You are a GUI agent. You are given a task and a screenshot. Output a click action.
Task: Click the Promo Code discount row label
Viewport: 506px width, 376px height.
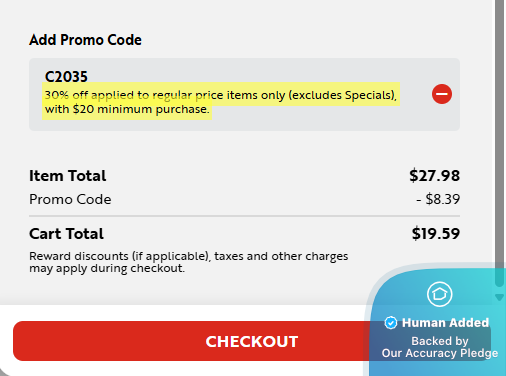coord(70,199)
